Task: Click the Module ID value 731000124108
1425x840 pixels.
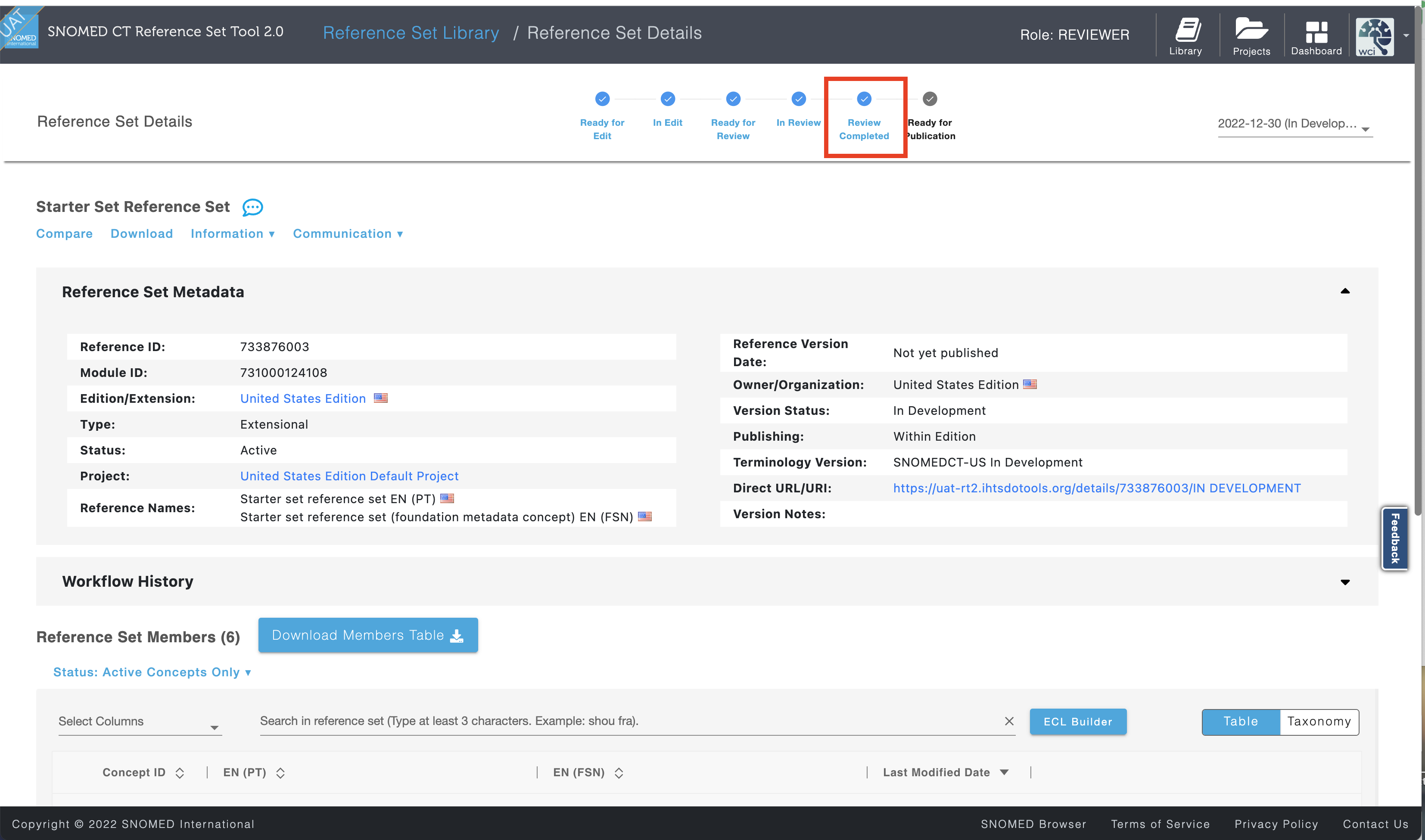Action: [x=283, y=373]
